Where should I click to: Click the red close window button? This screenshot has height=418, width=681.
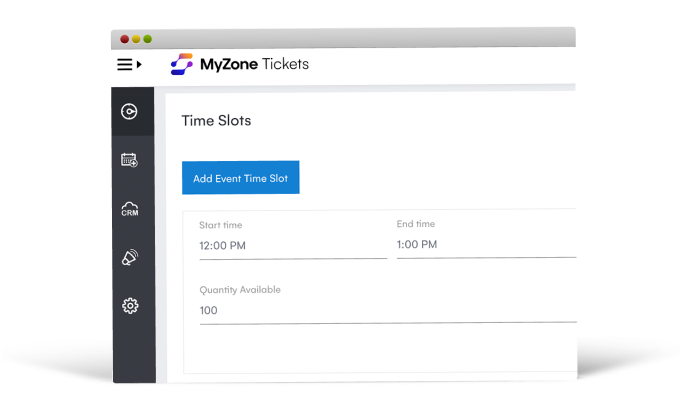[125, 39]
